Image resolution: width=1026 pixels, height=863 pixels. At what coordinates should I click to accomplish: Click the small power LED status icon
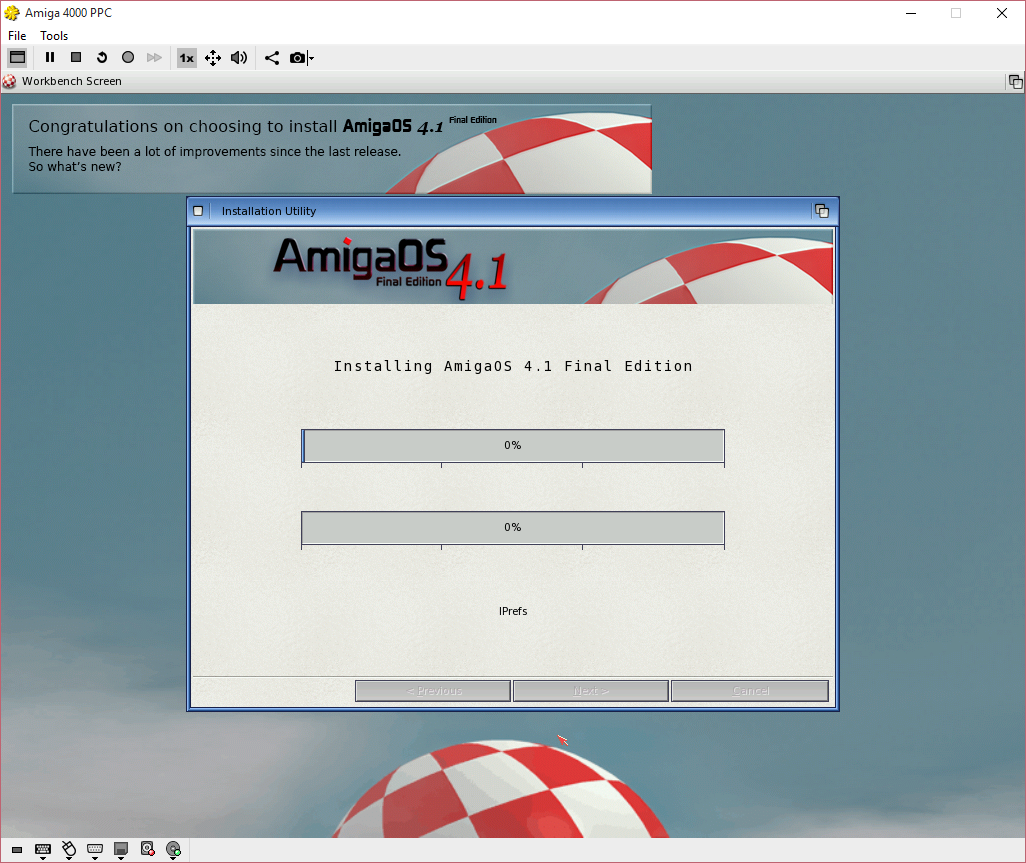[x=17, y=850]
